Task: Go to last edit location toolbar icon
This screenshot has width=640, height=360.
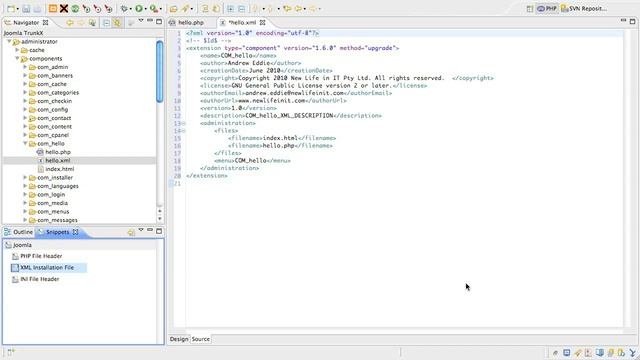Action: pyautogui.click(x=287, y=9)
